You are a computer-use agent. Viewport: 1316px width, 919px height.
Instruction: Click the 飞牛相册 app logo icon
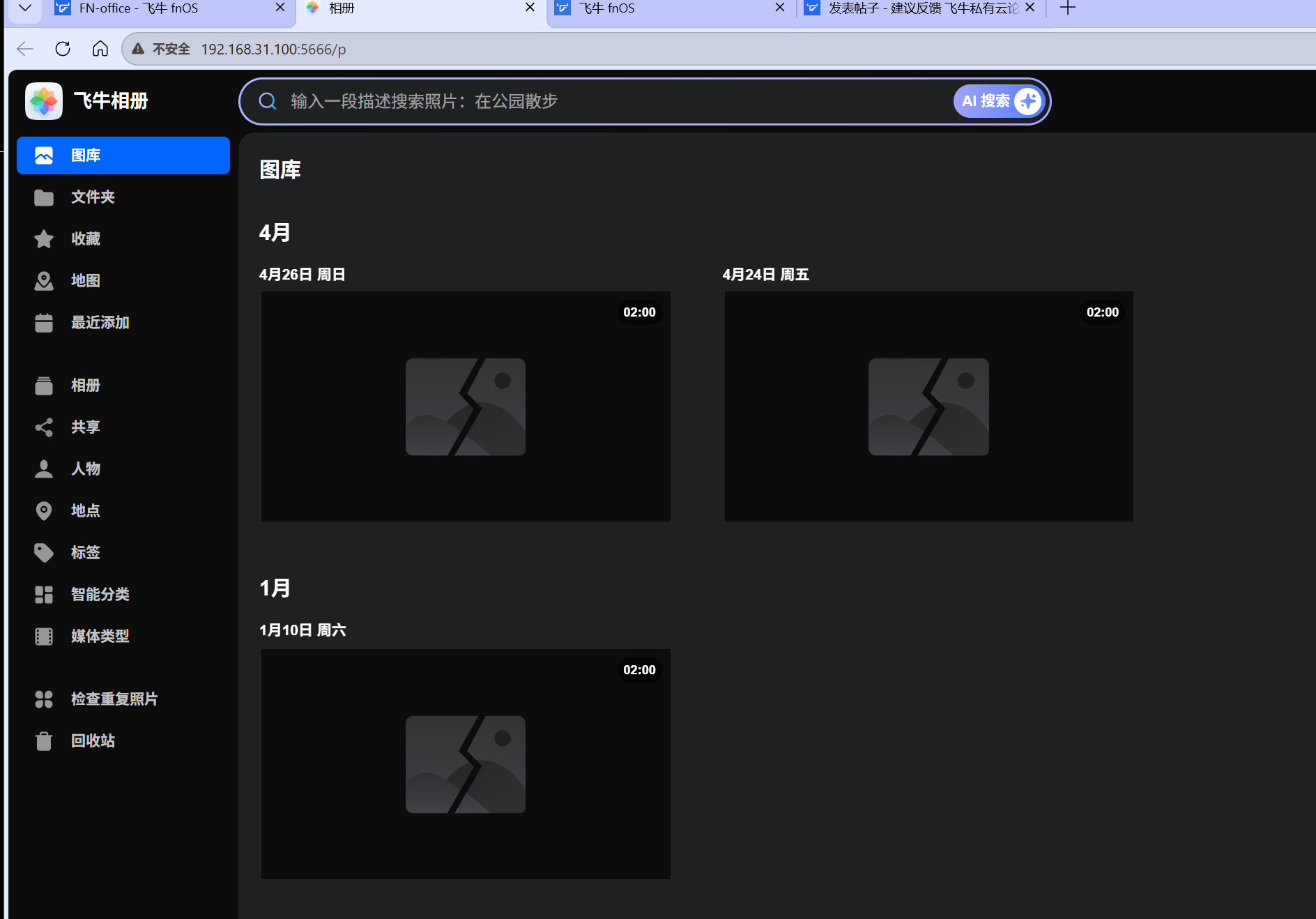click(x=44, y=101)
